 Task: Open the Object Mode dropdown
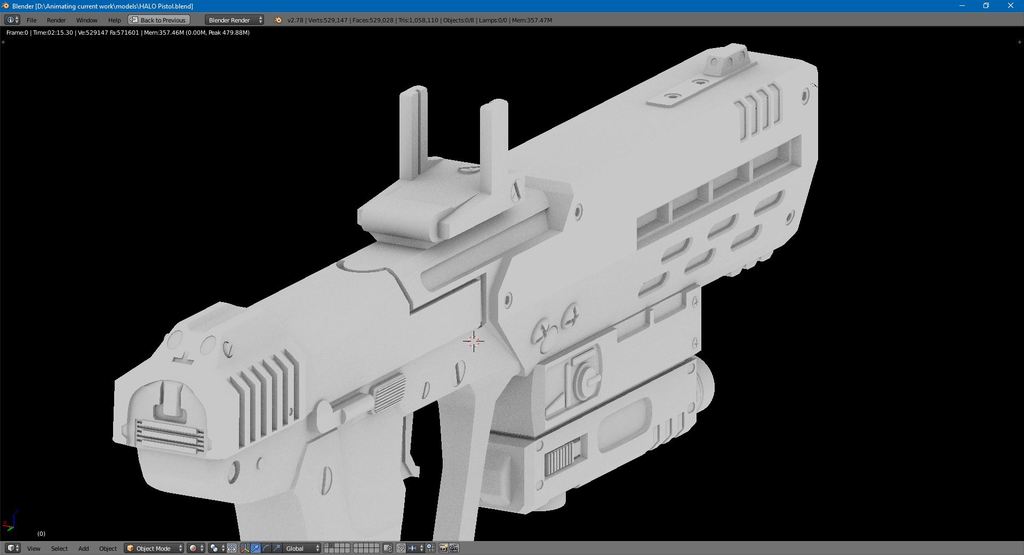(154, 548)
